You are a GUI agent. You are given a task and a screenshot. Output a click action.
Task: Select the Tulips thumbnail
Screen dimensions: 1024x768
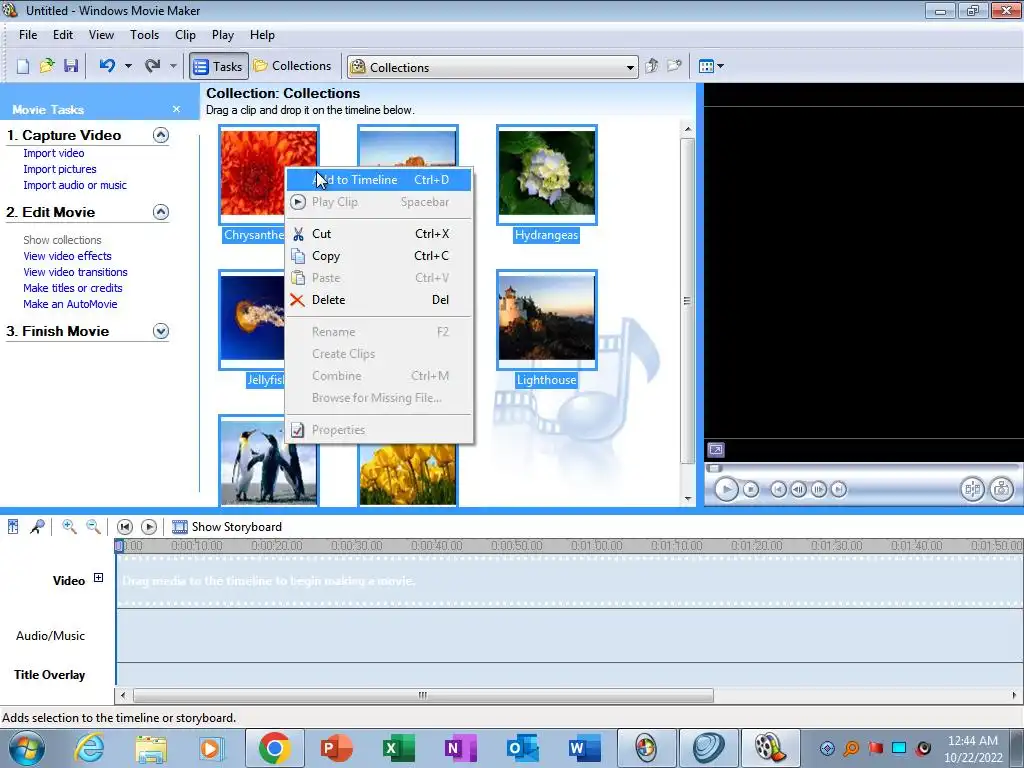[408, 475]
